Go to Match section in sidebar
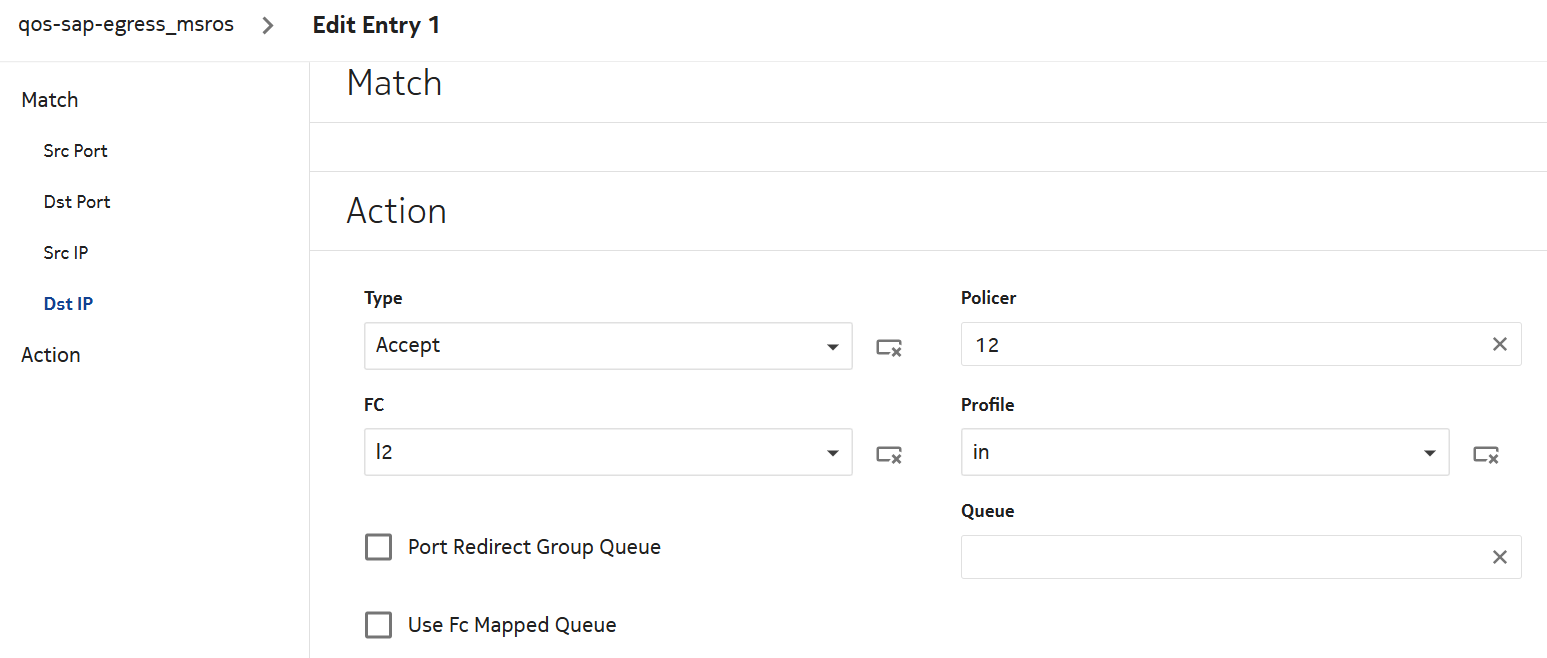The image size is (1547, 658). point(50,100)
